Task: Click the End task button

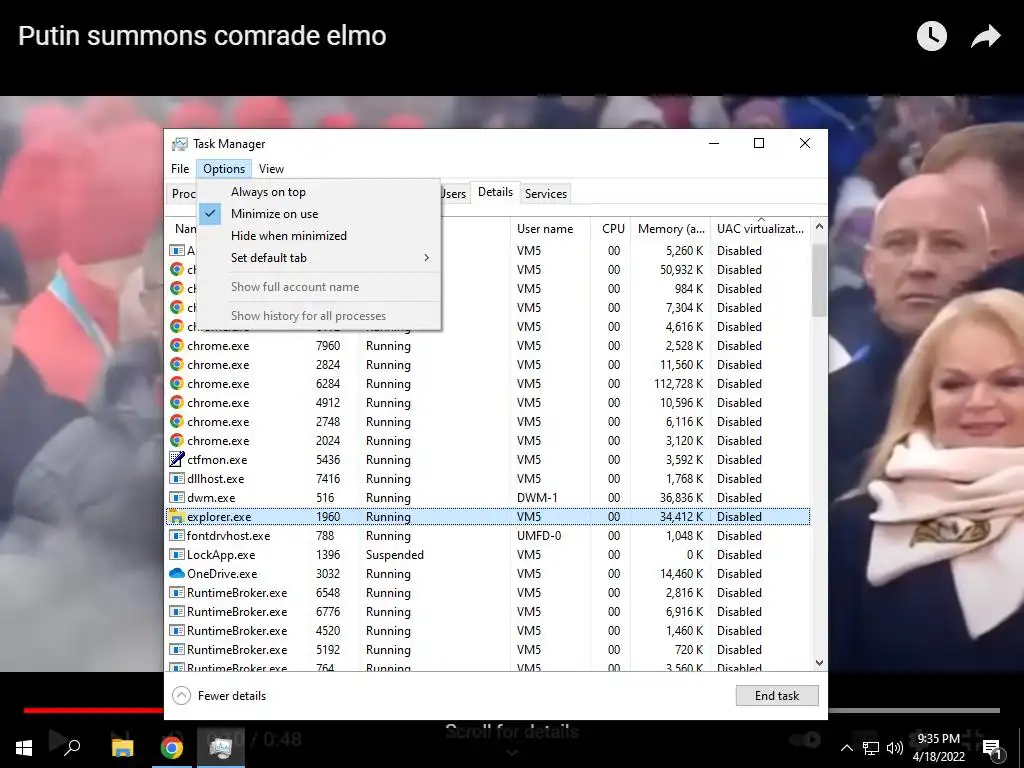Action: coord(776,696)
